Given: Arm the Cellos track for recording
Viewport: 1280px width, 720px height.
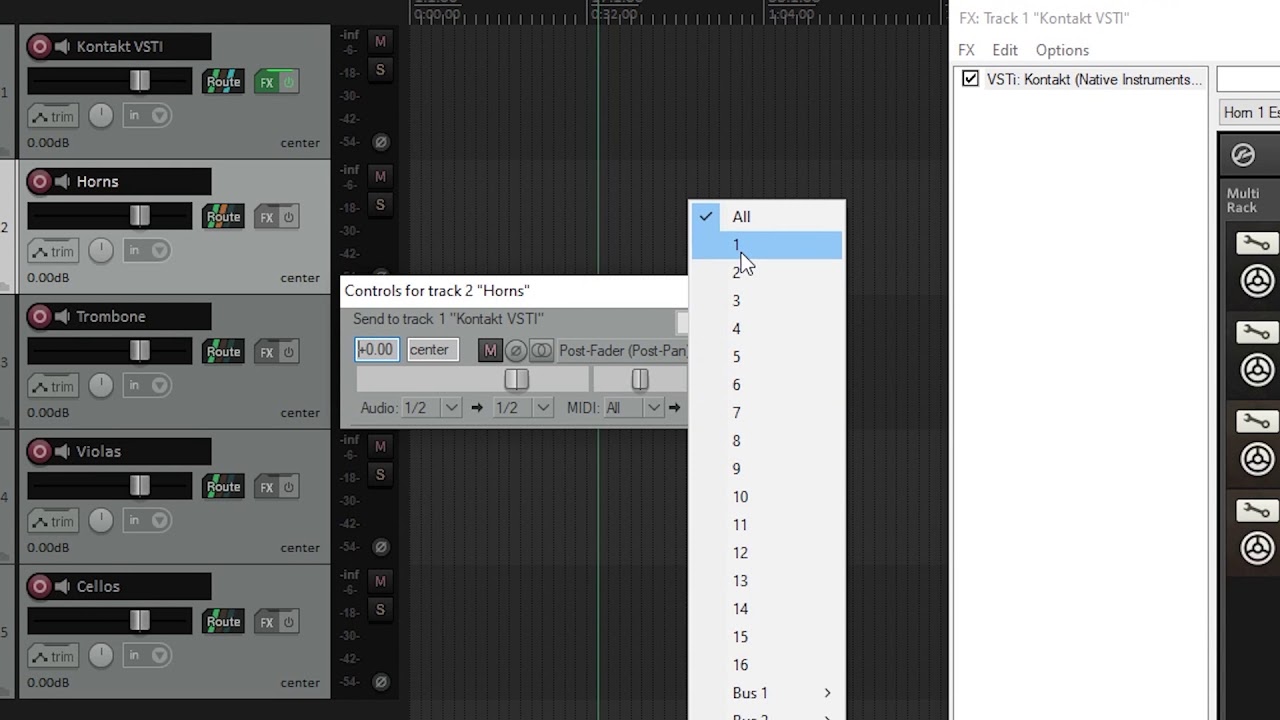Looking at the screenshot, I should (40, 586).
